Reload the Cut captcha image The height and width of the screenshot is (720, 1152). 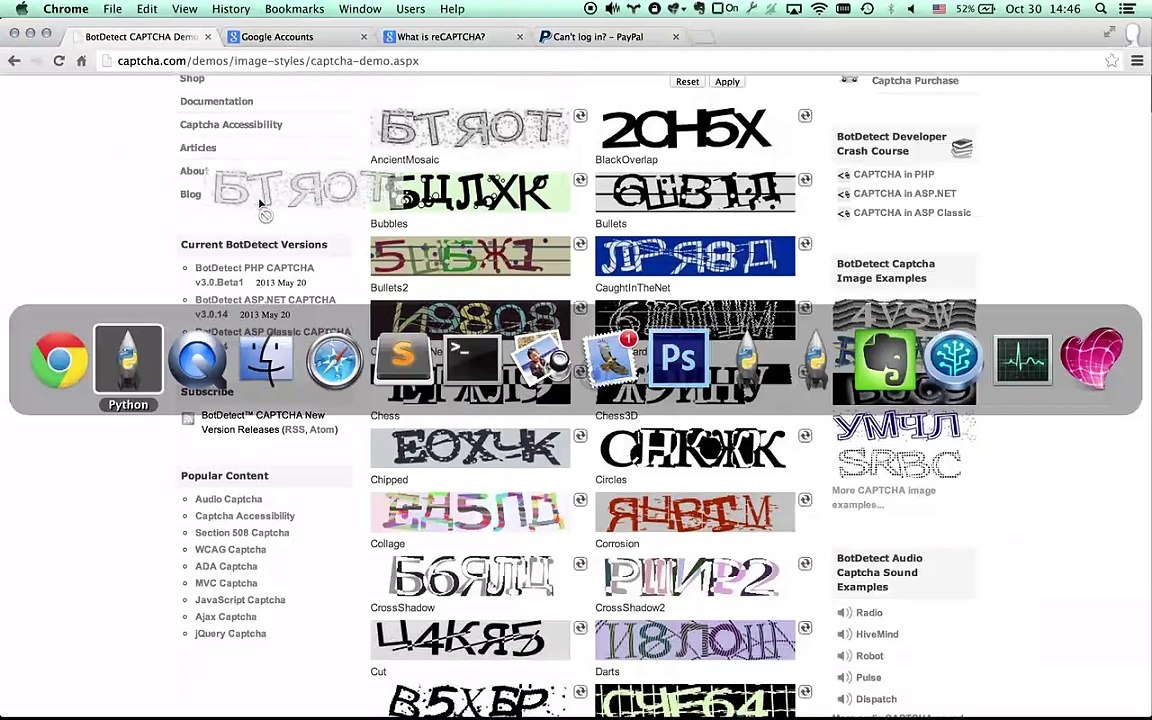[580, 627]
